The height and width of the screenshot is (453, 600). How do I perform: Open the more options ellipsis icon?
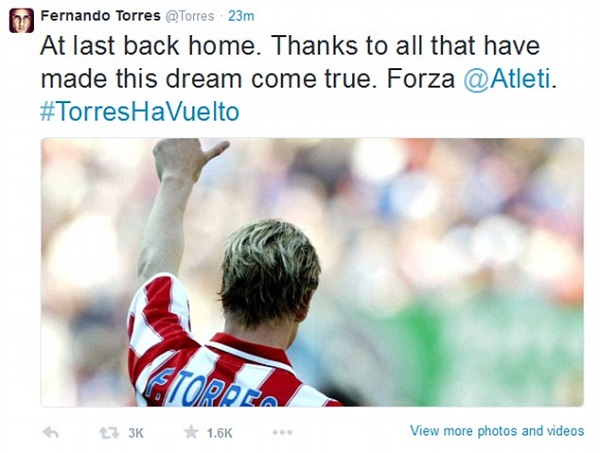click(282, 432)
